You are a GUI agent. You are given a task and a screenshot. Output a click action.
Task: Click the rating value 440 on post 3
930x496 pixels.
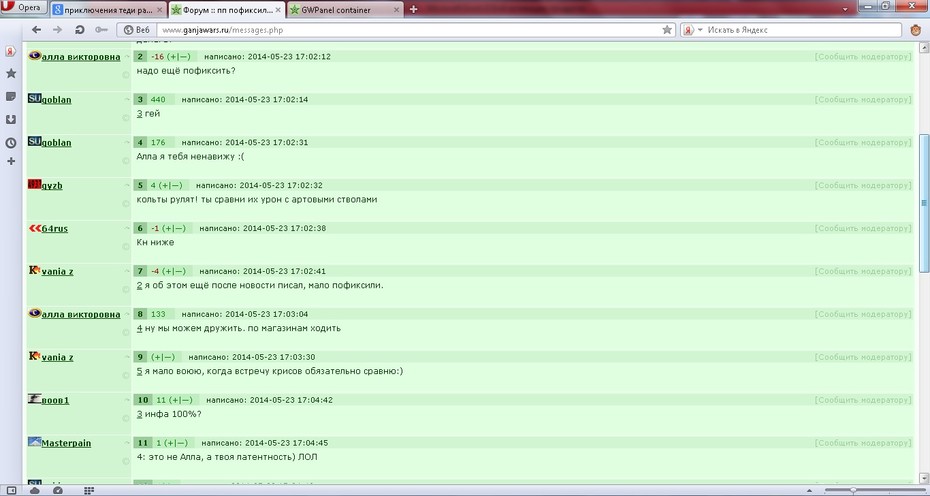point(158,100)
